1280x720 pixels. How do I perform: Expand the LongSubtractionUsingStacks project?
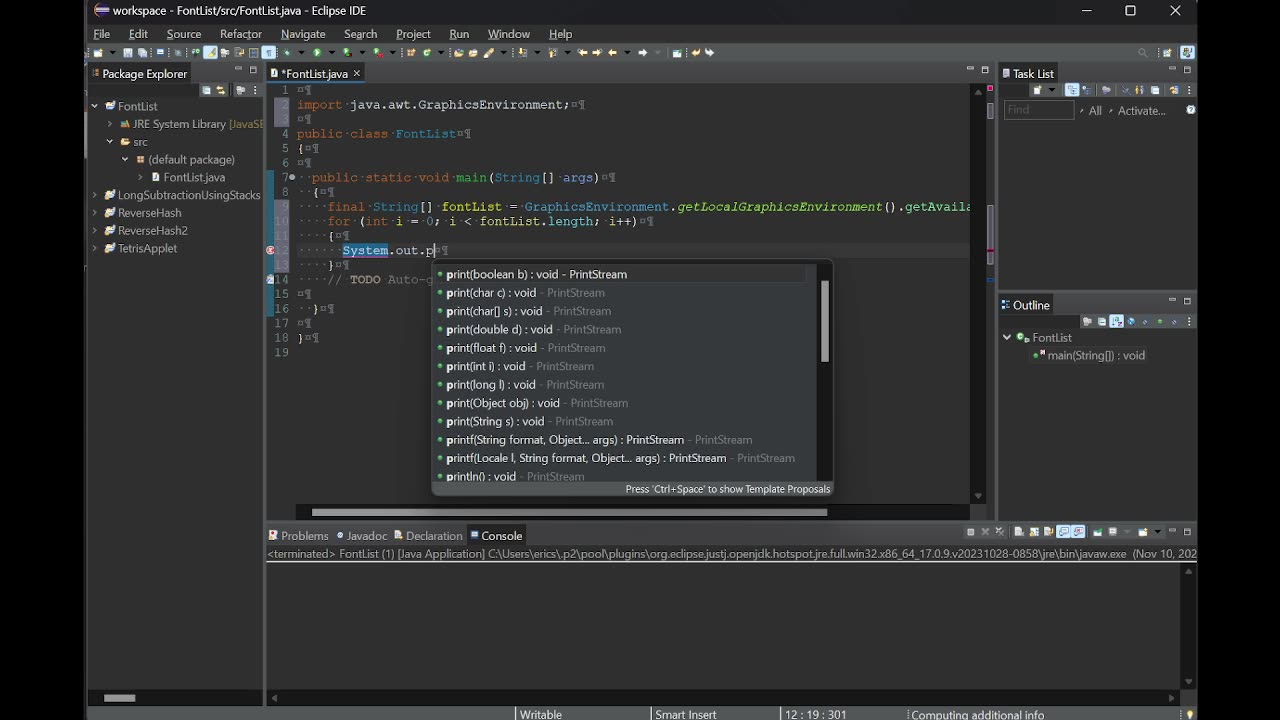click(x=95, y=195)
